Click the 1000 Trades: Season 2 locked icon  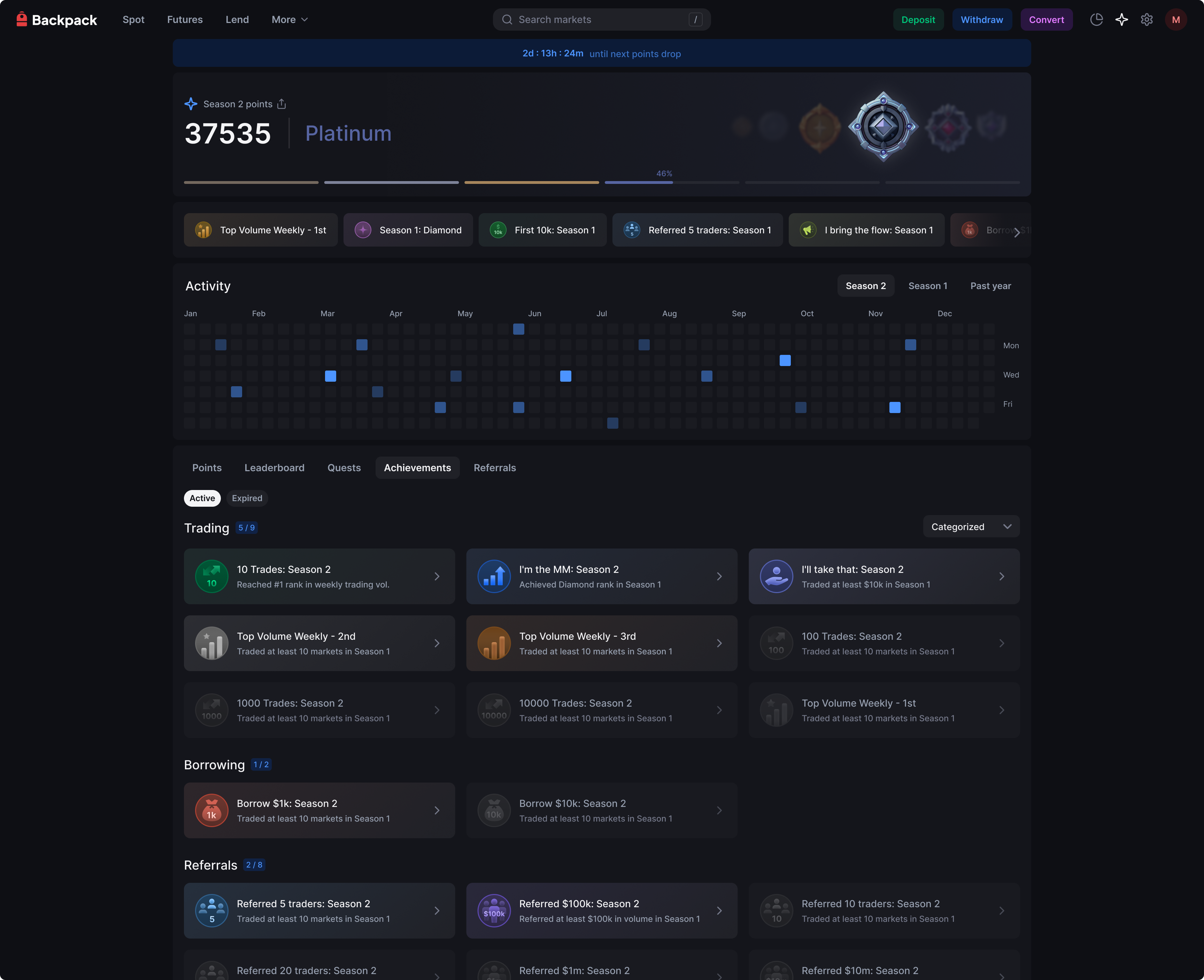point(212,710)
